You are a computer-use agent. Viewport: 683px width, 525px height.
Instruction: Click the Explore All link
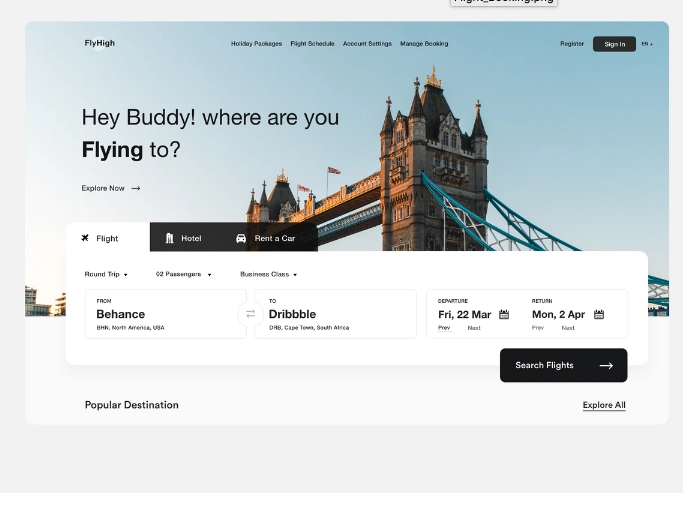604,405
